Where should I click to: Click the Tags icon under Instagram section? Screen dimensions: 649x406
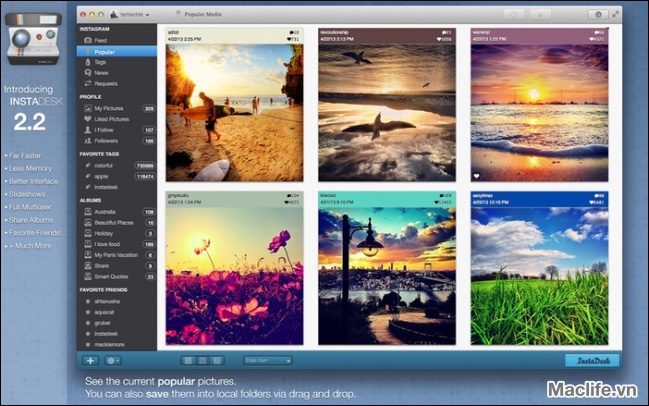[x=87, y=62]
